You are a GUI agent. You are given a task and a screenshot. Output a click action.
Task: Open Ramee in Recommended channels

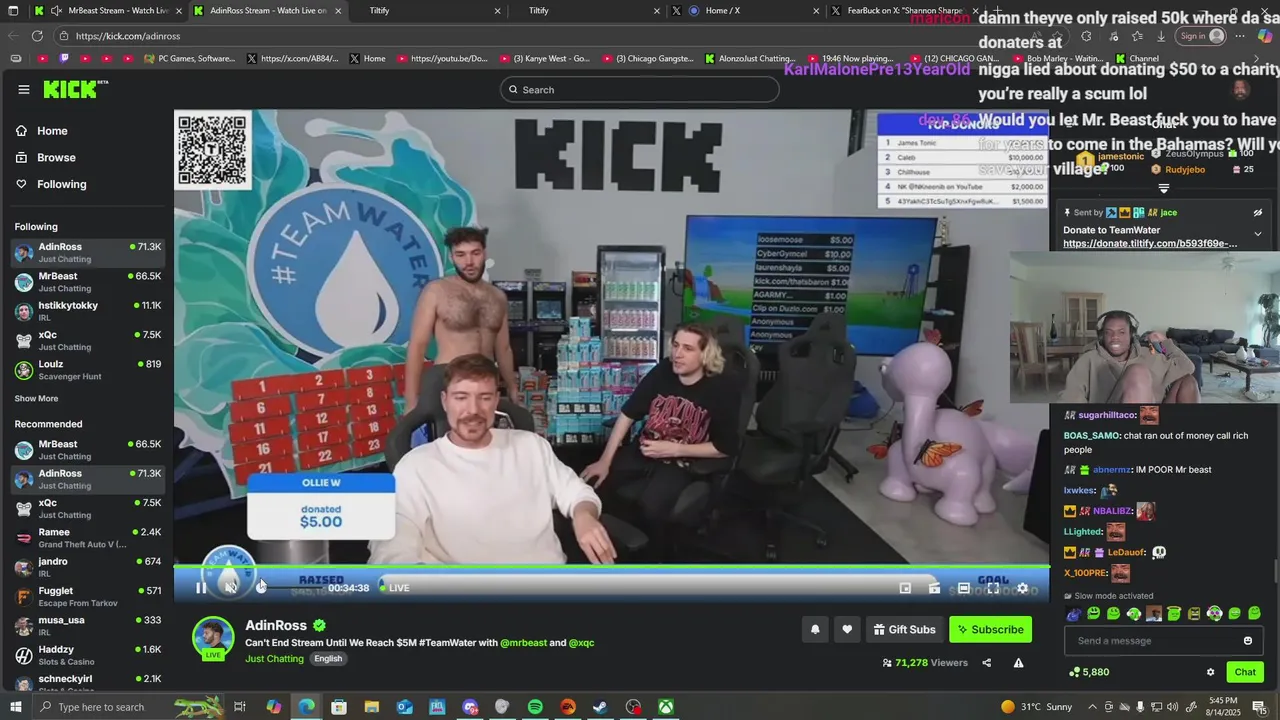(88, 538)
